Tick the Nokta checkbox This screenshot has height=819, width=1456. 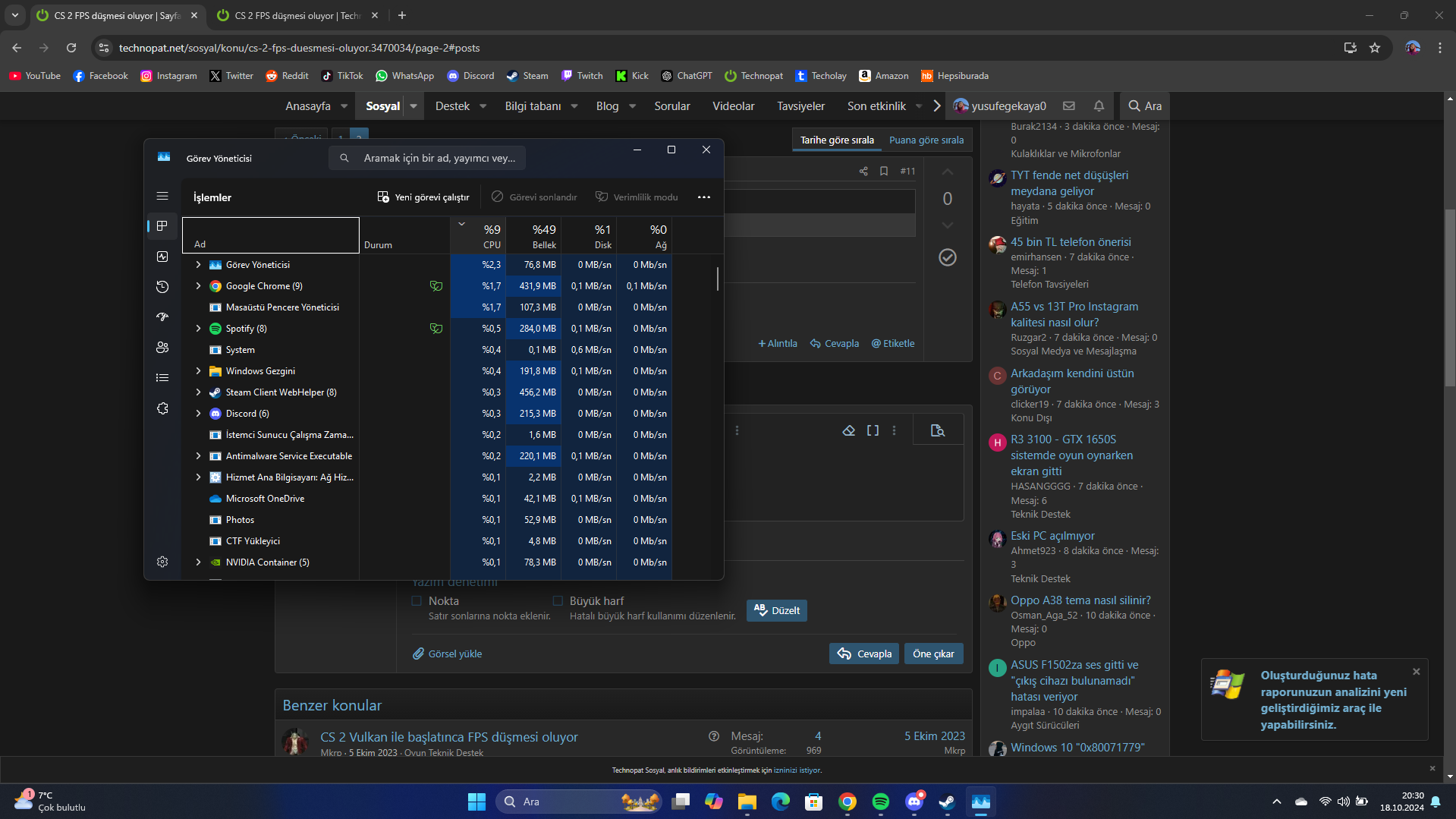tap(417, 600)
